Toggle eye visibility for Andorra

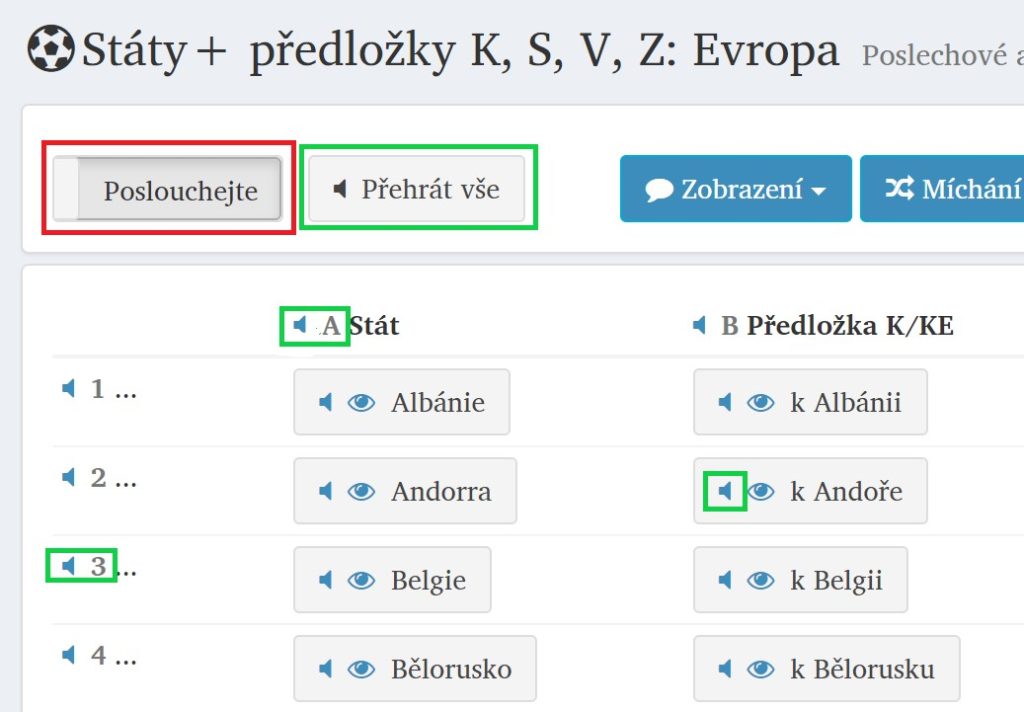pos(361,491)
